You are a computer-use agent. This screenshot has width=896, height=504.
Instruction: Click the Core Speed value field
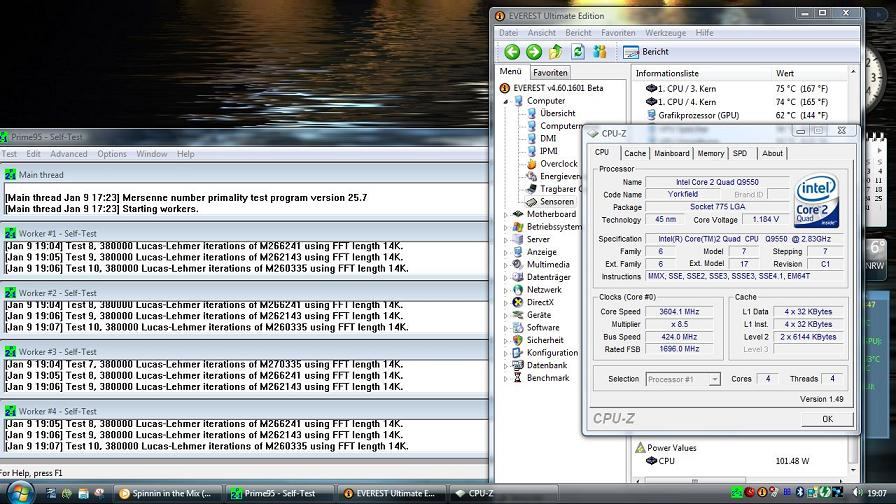(679, 312)
